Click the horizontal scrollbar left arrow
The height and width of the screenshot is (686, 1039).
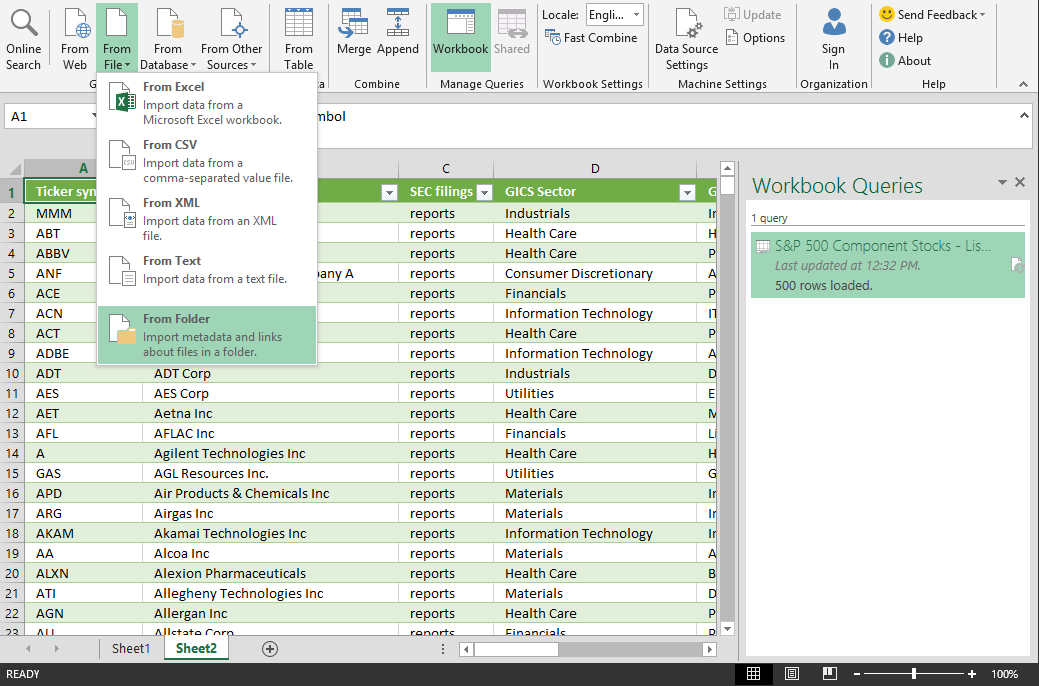pyautogui.click(x=466, y=650)
